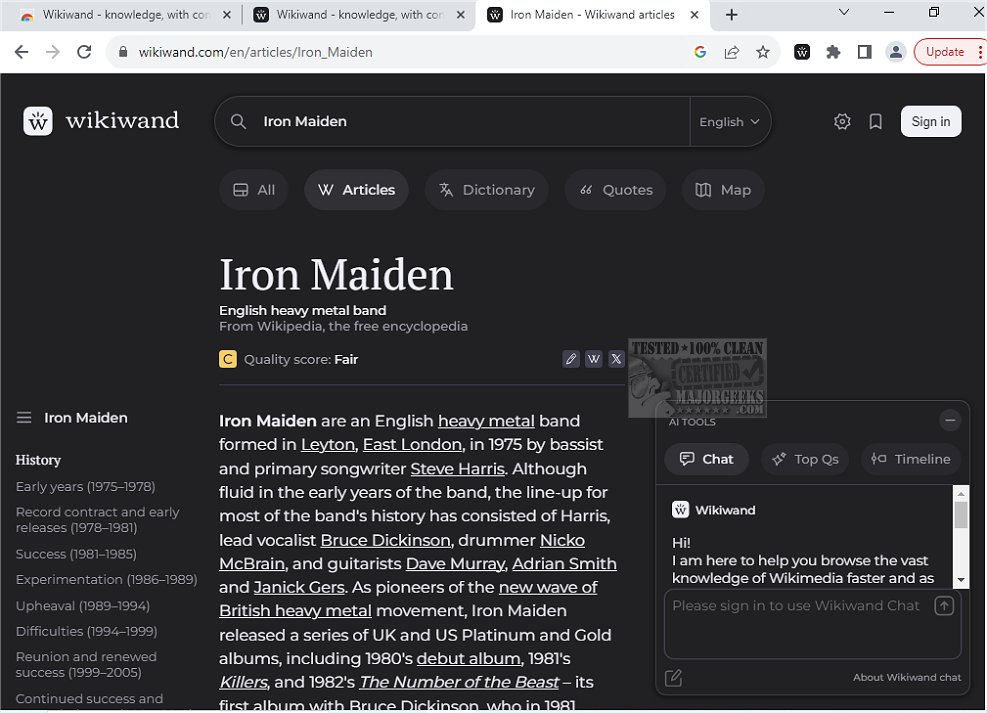This screenshot has height=713, width=987.
Task: Open the Top Qs tab
Action: pyautogui.click(x=805, y=459)
